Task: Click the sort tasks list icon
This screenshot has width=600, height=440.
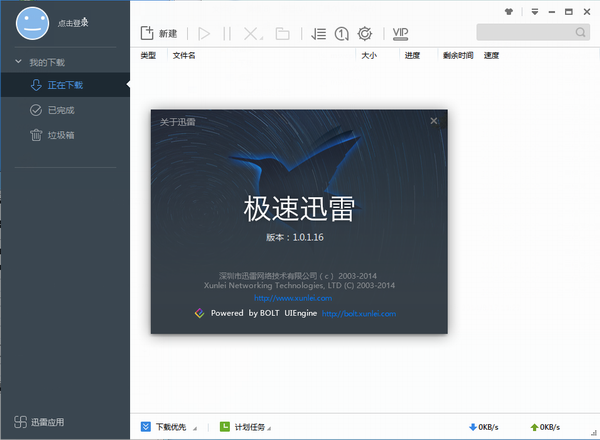Action: click(x=318, y=34)
